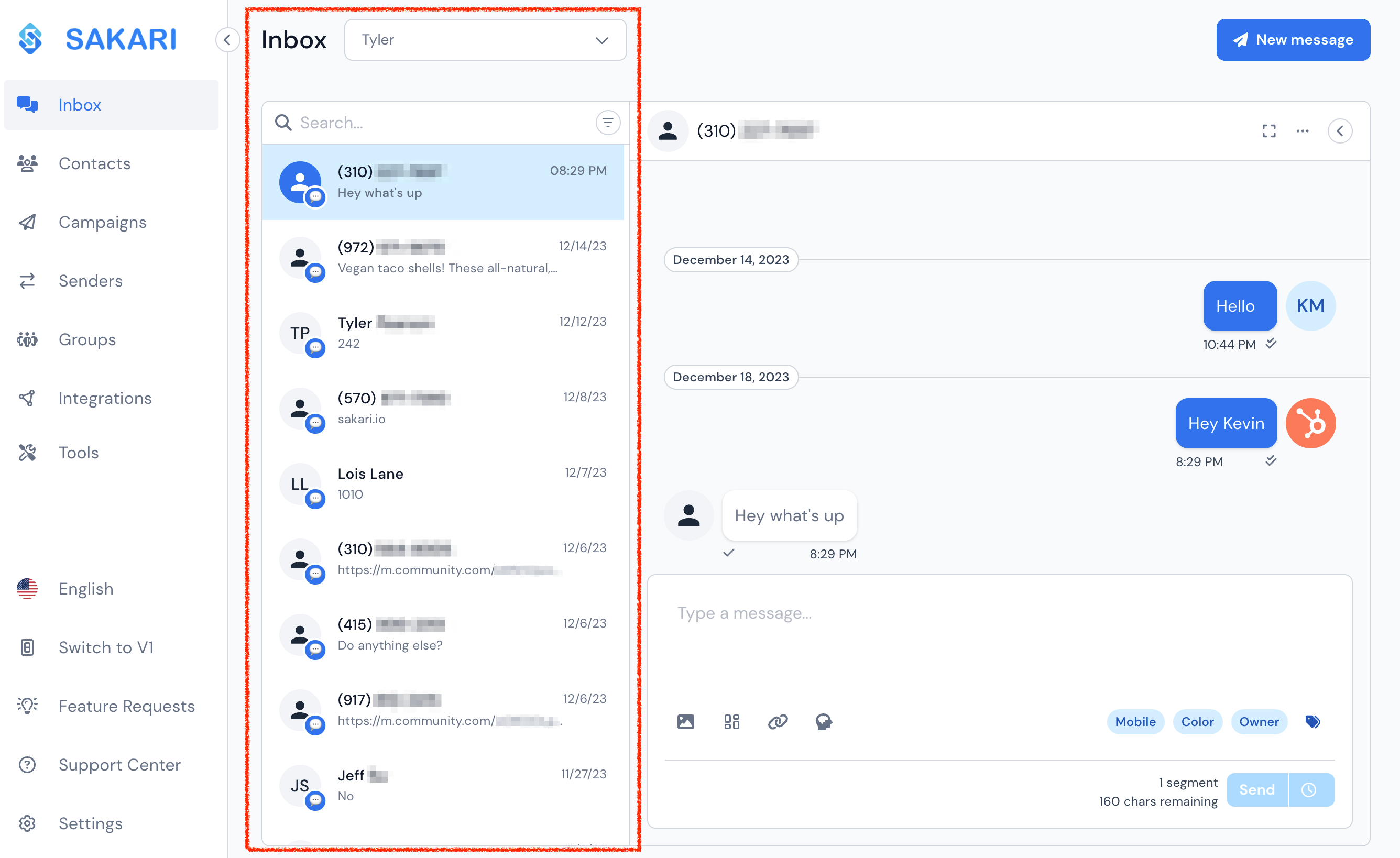Insert a link using the link icon
The height and width of the screenshot is (858, 1400).
click(x=777, y=722)
